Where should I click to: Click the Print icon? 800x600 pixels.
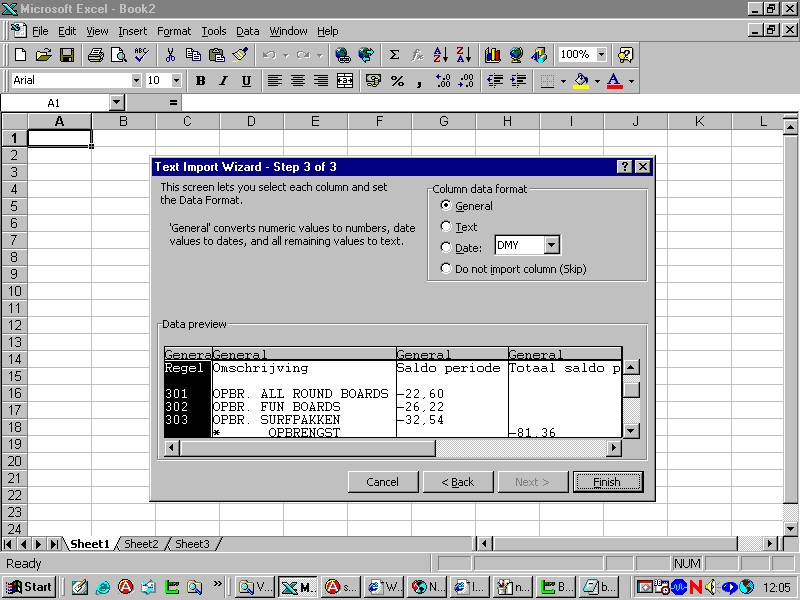96,55
